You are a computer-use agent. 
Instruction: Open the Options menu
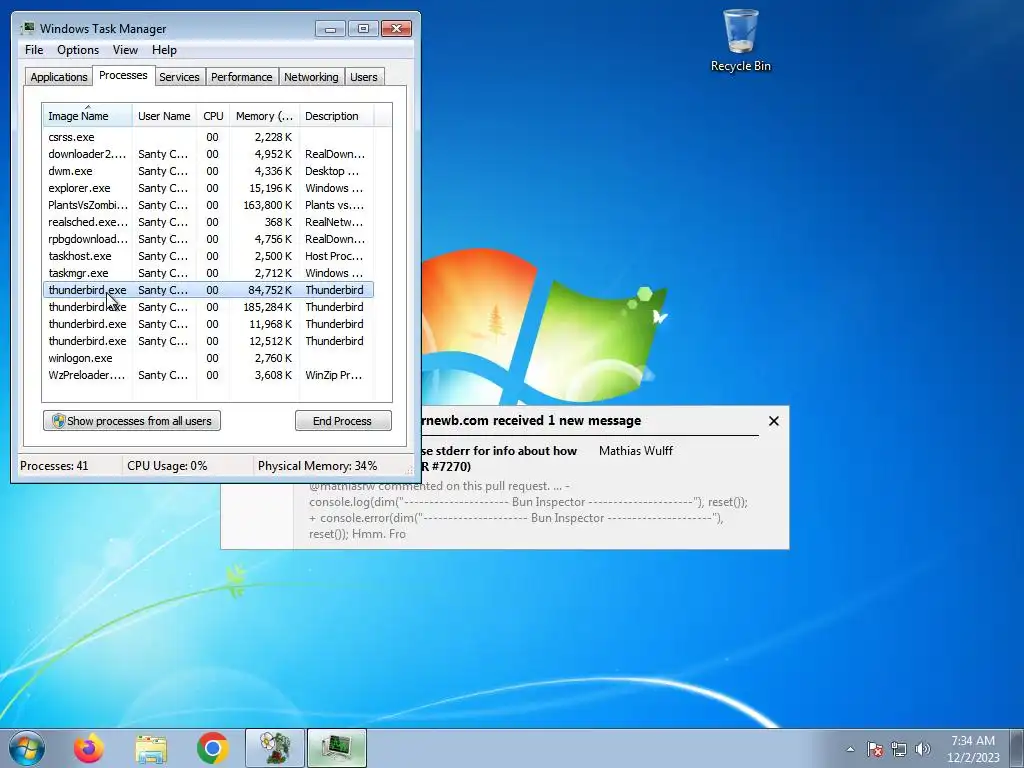point(78,50)
